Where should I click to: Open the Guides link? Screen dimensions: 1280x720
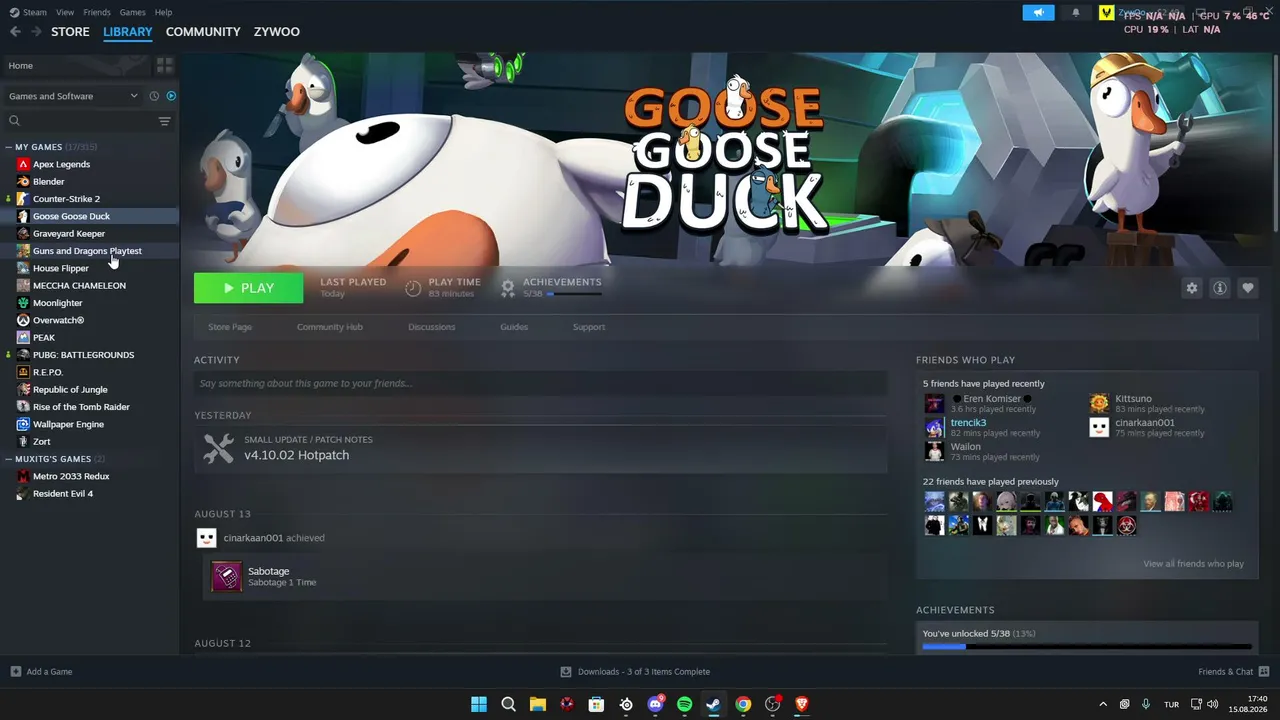(514, 327)
